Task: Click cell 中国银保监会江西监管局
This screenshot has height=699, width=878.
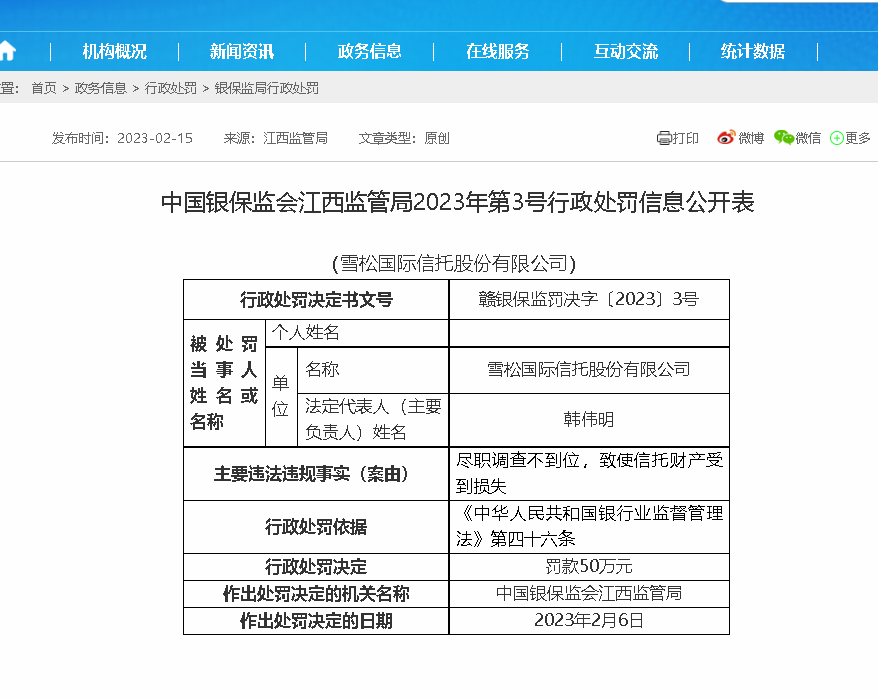Action: (589, 594)
